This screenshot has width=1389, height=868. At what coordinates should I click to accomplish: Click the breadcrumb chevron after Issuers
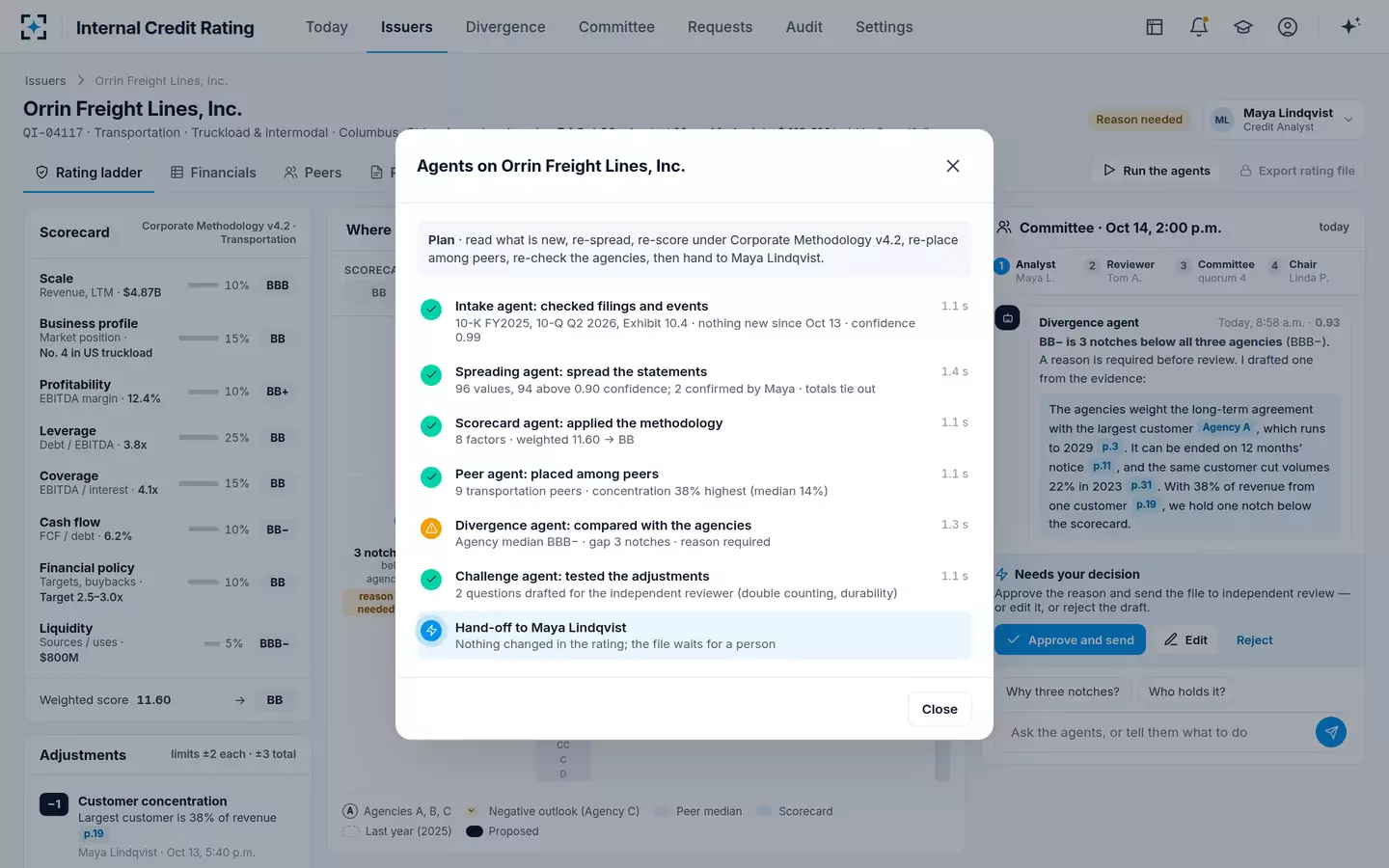(81, 81)
